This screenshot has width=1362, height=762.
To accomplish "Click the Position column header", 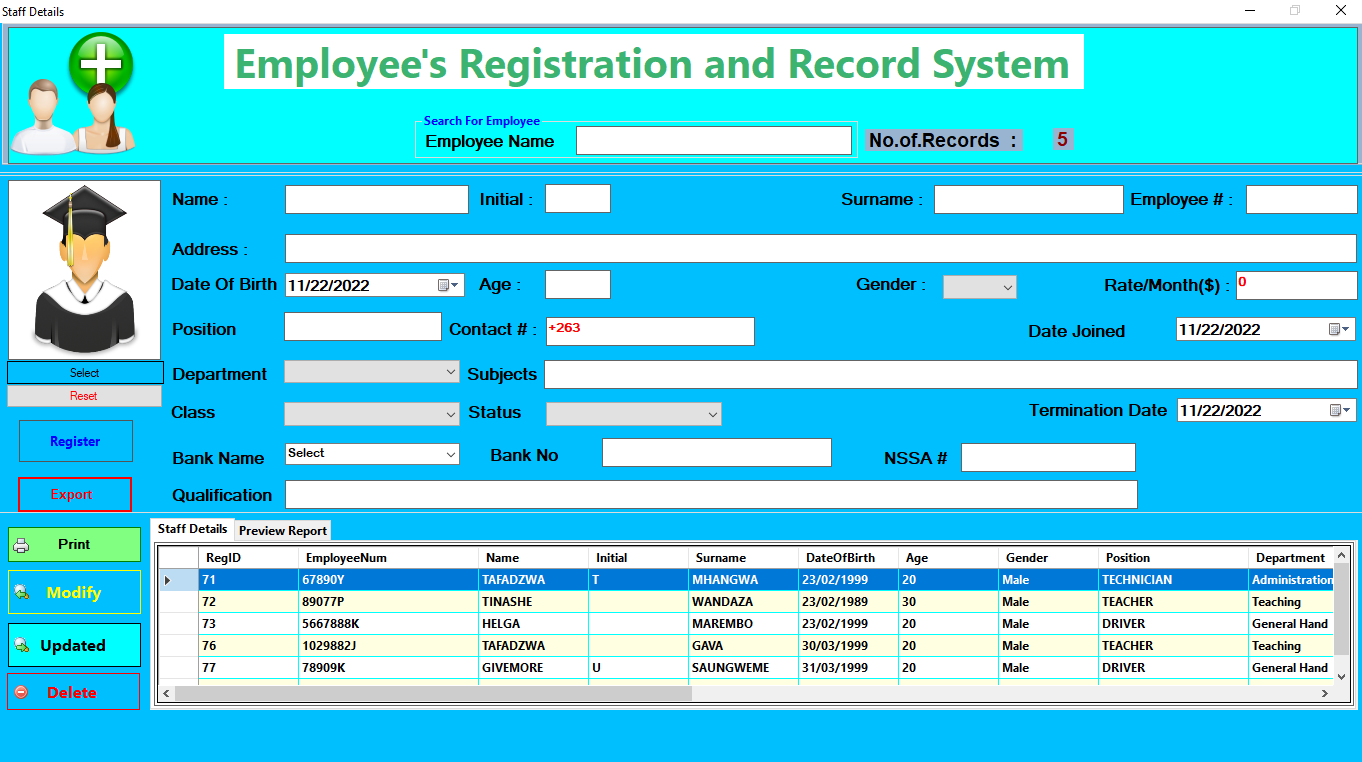I will pyautogui.click(x=1173, y=558).
